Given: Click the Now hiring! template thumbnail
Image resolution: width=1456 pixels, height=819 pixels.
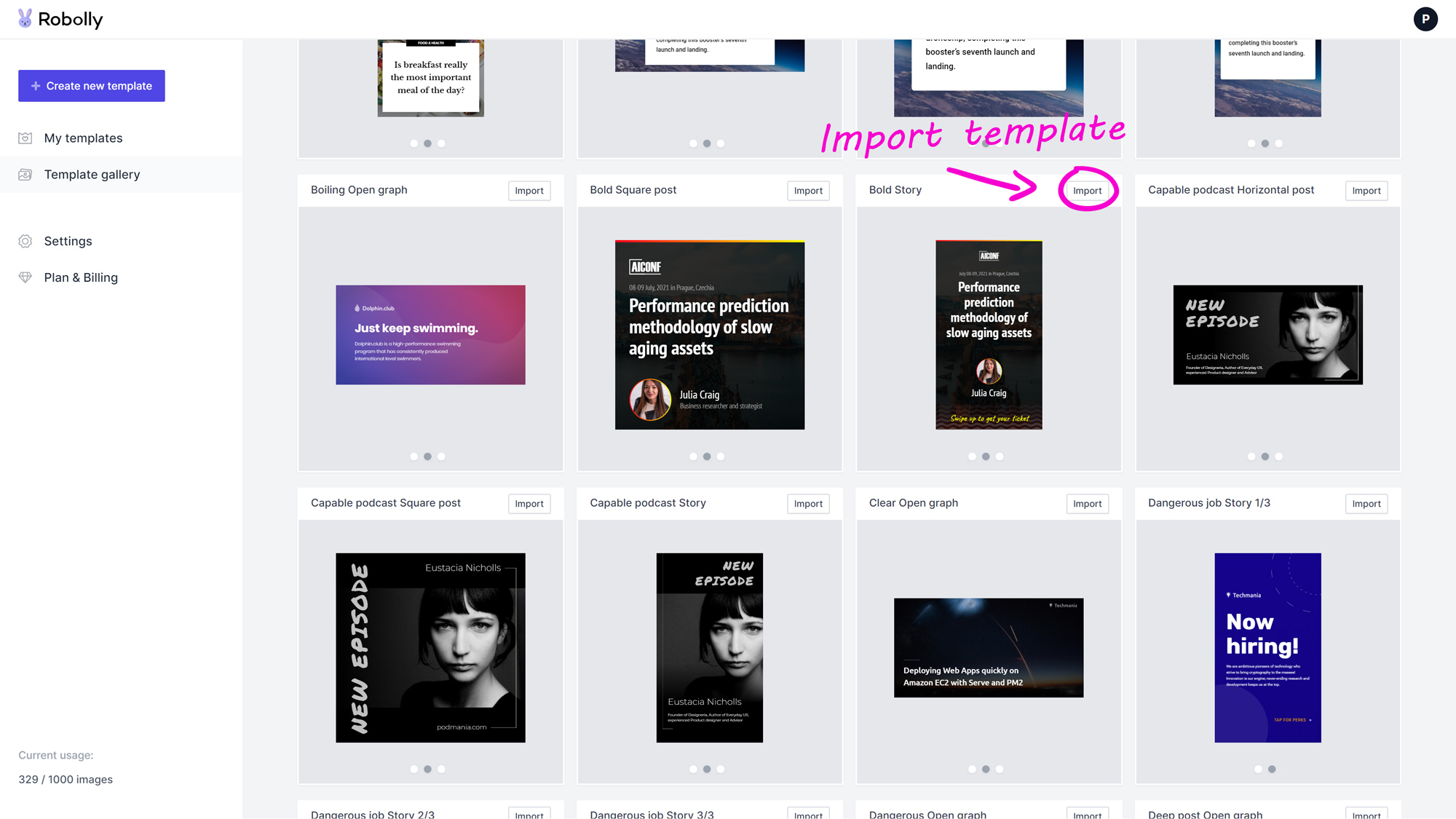Looking at the screenshot, I should 1267,647.
